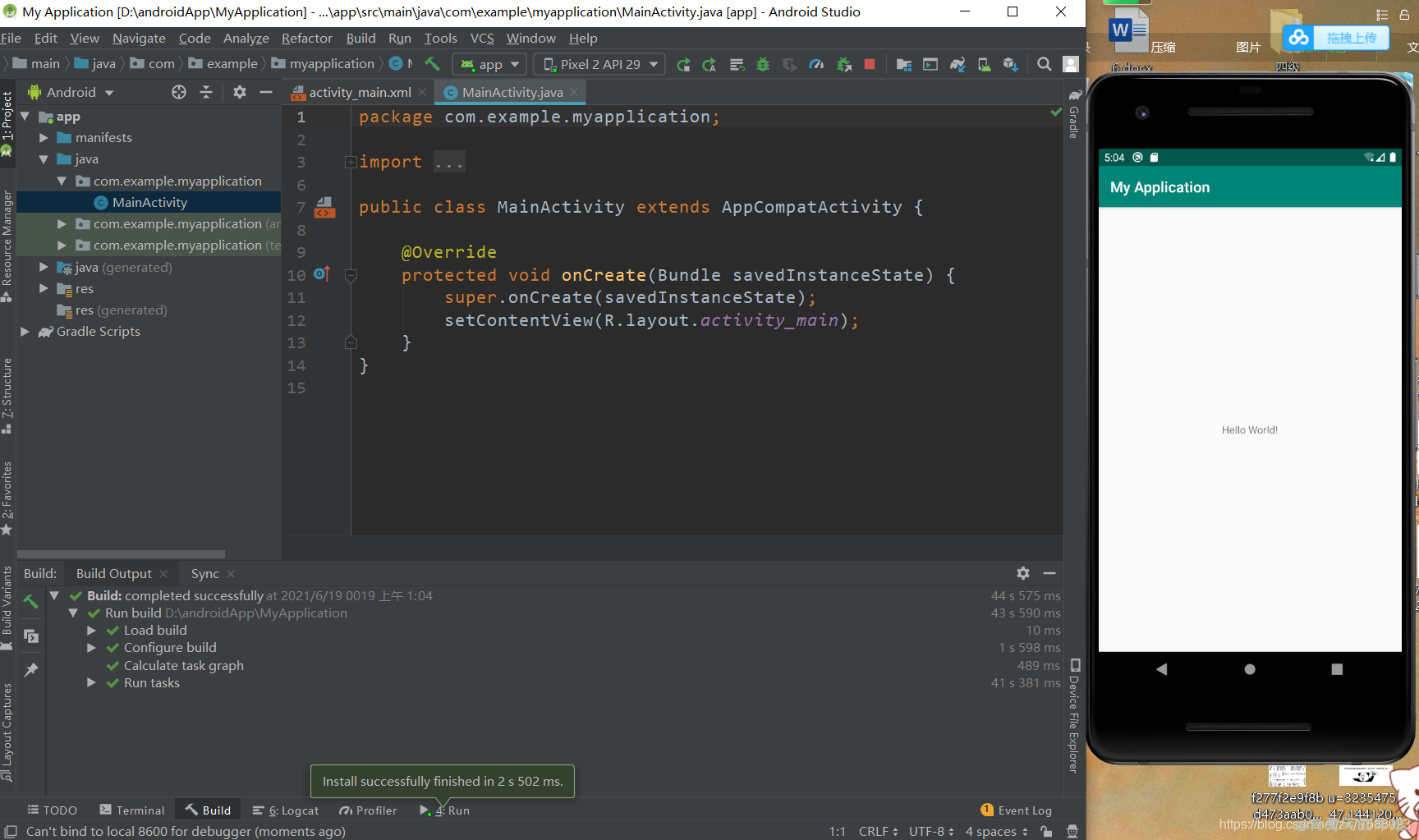This screenshot has height=840, width=1419.
Task: Open SDK Manager icon
Action: point(1011,64)
